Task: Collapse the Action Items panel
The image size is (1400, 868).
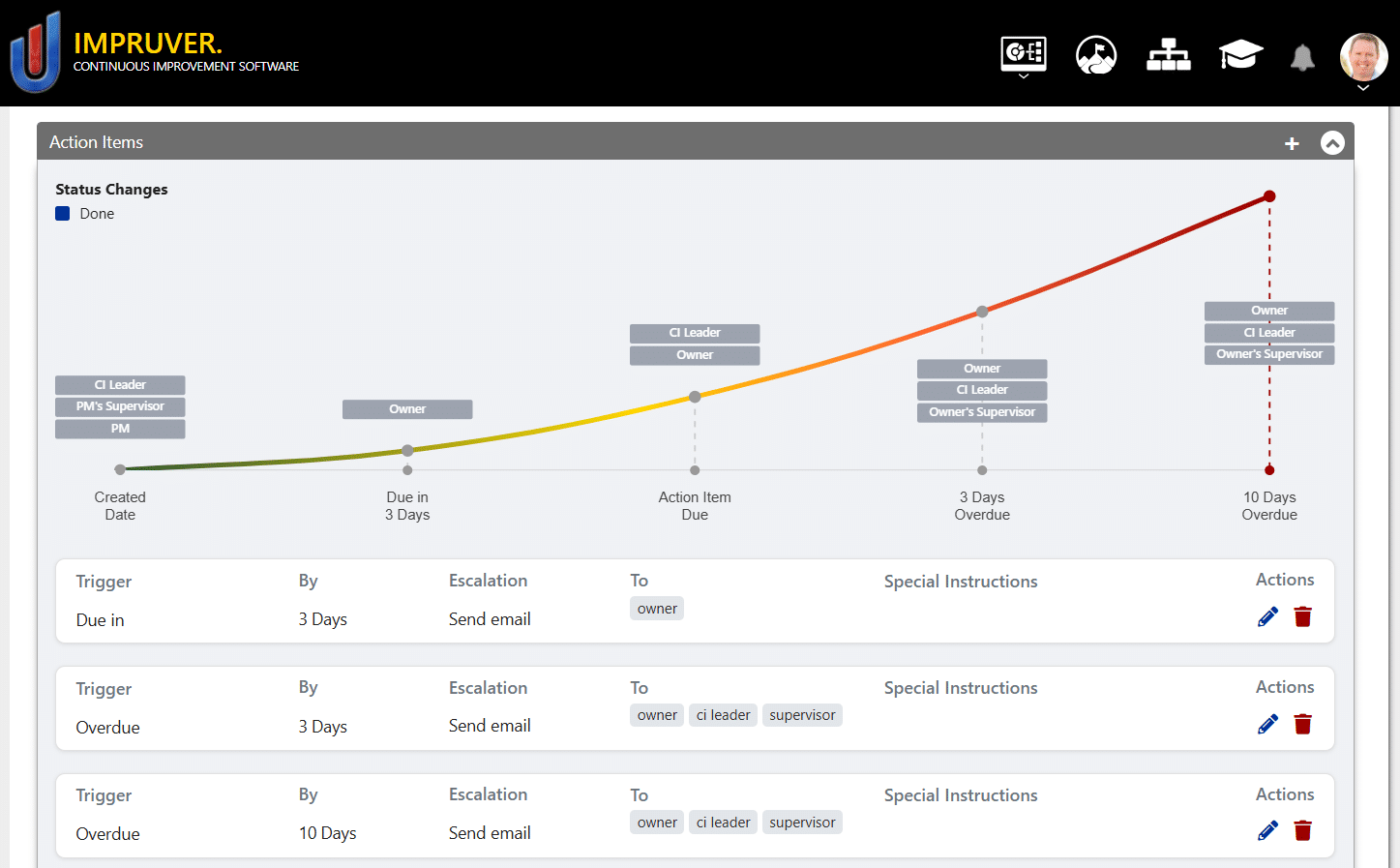Action: (1332, 143)
